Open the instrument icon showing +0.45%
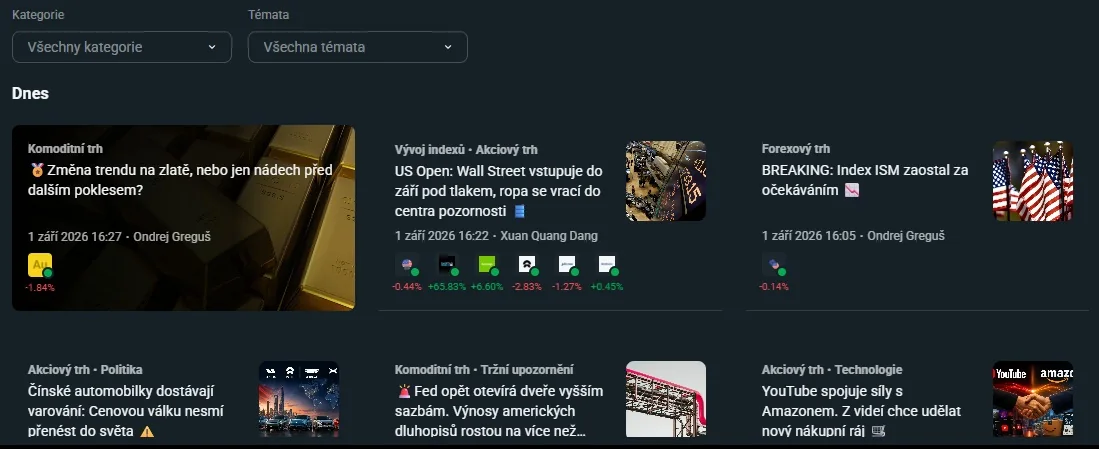The image size is (1099, 449). click(606, 265)
